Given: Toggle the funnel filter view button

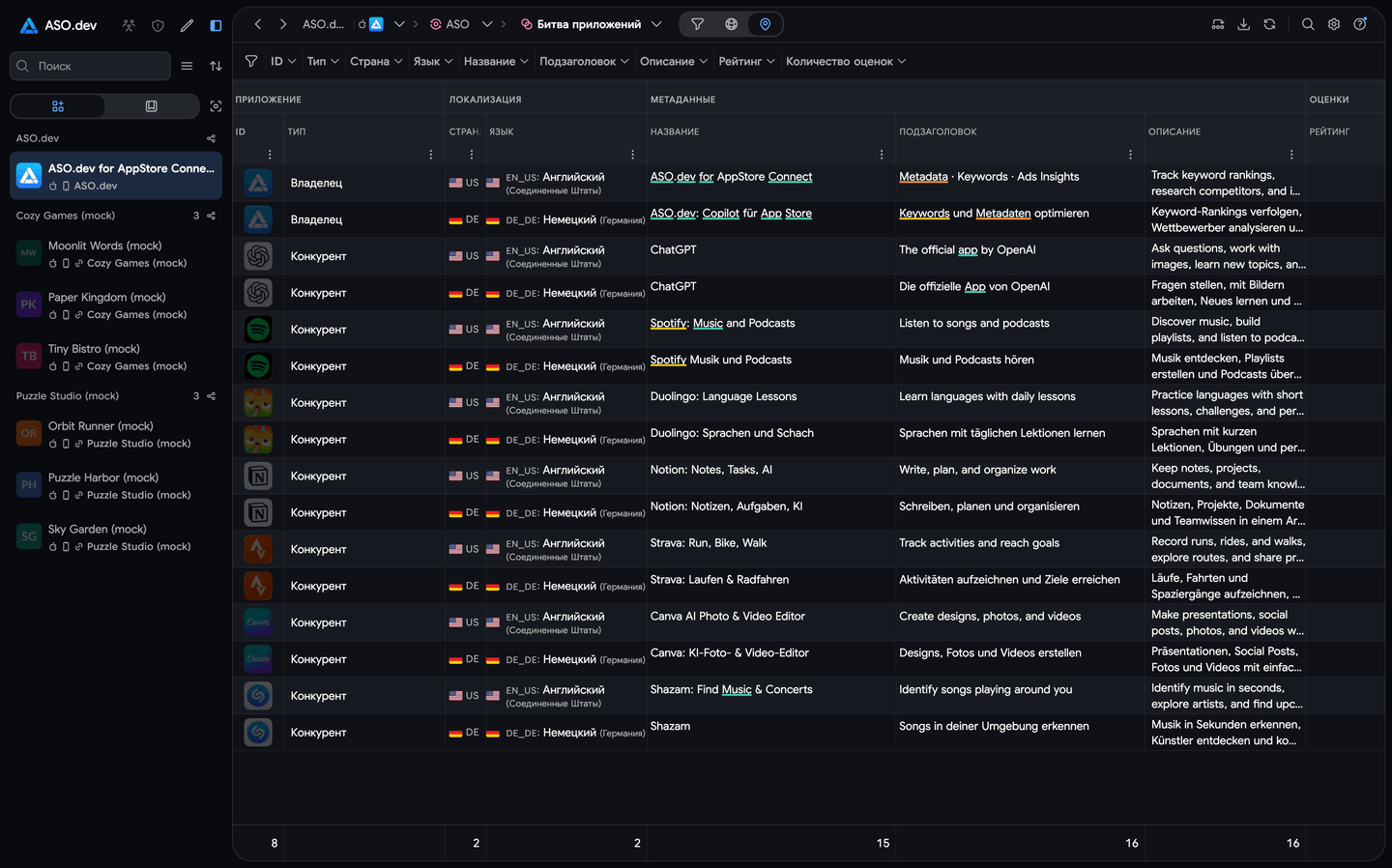Looking at the screenshot, I should point(697,24).
